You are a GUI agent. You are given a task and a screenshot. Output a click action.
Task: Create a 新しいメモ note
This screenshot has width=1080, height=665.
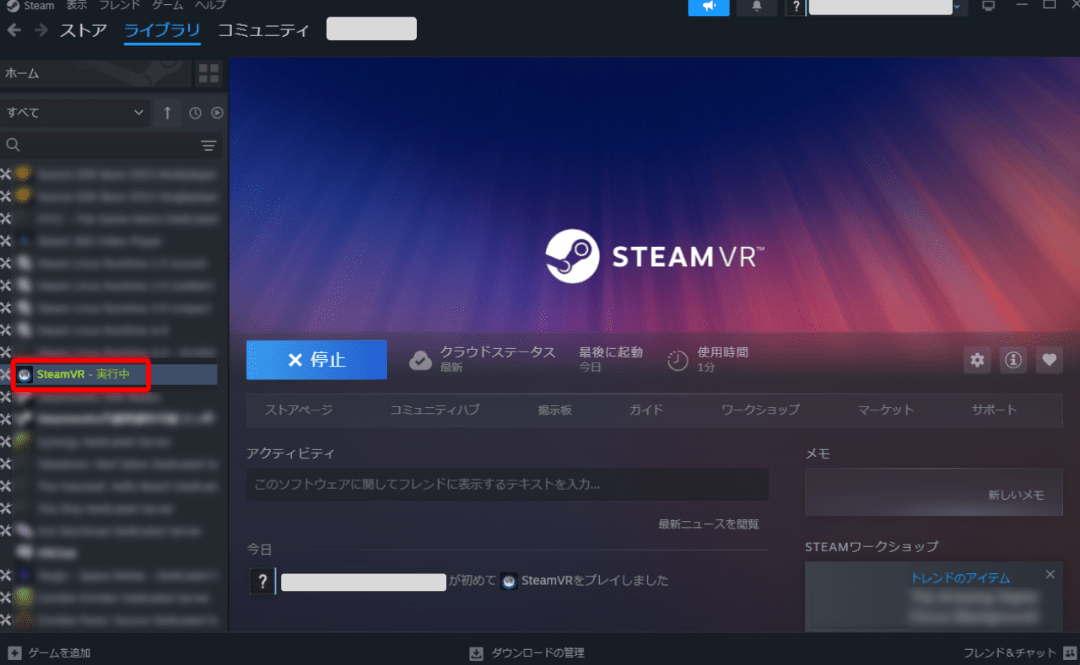click(x=934, y=492)
